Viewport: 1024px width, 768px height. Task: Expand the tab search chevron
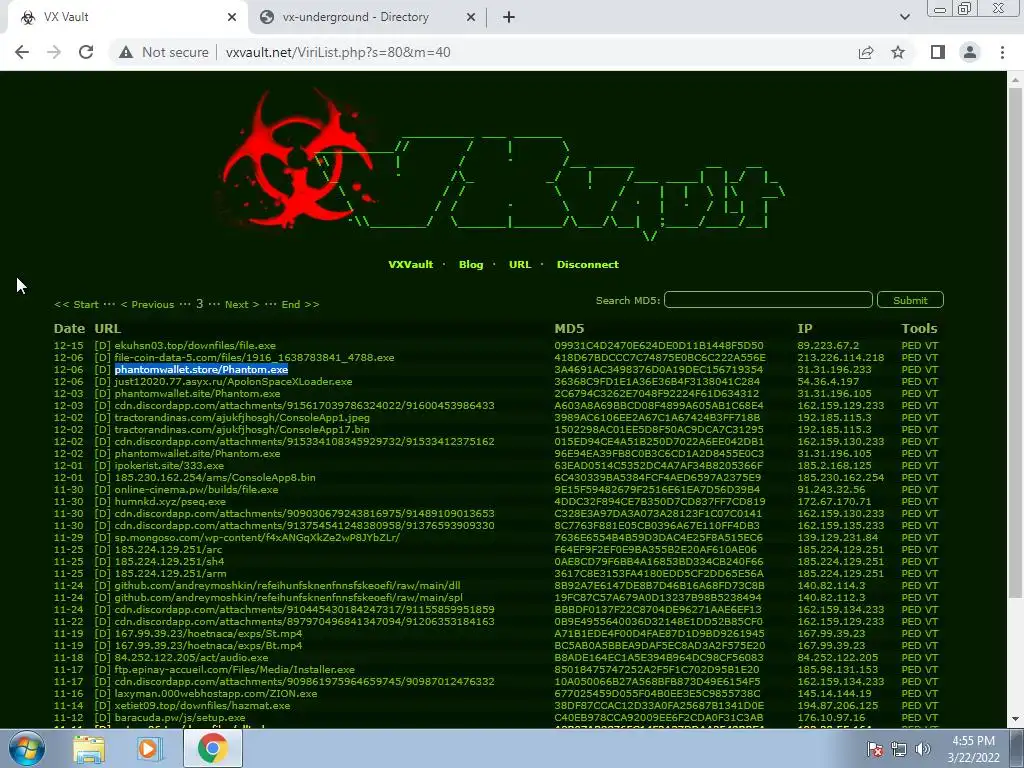904,17
